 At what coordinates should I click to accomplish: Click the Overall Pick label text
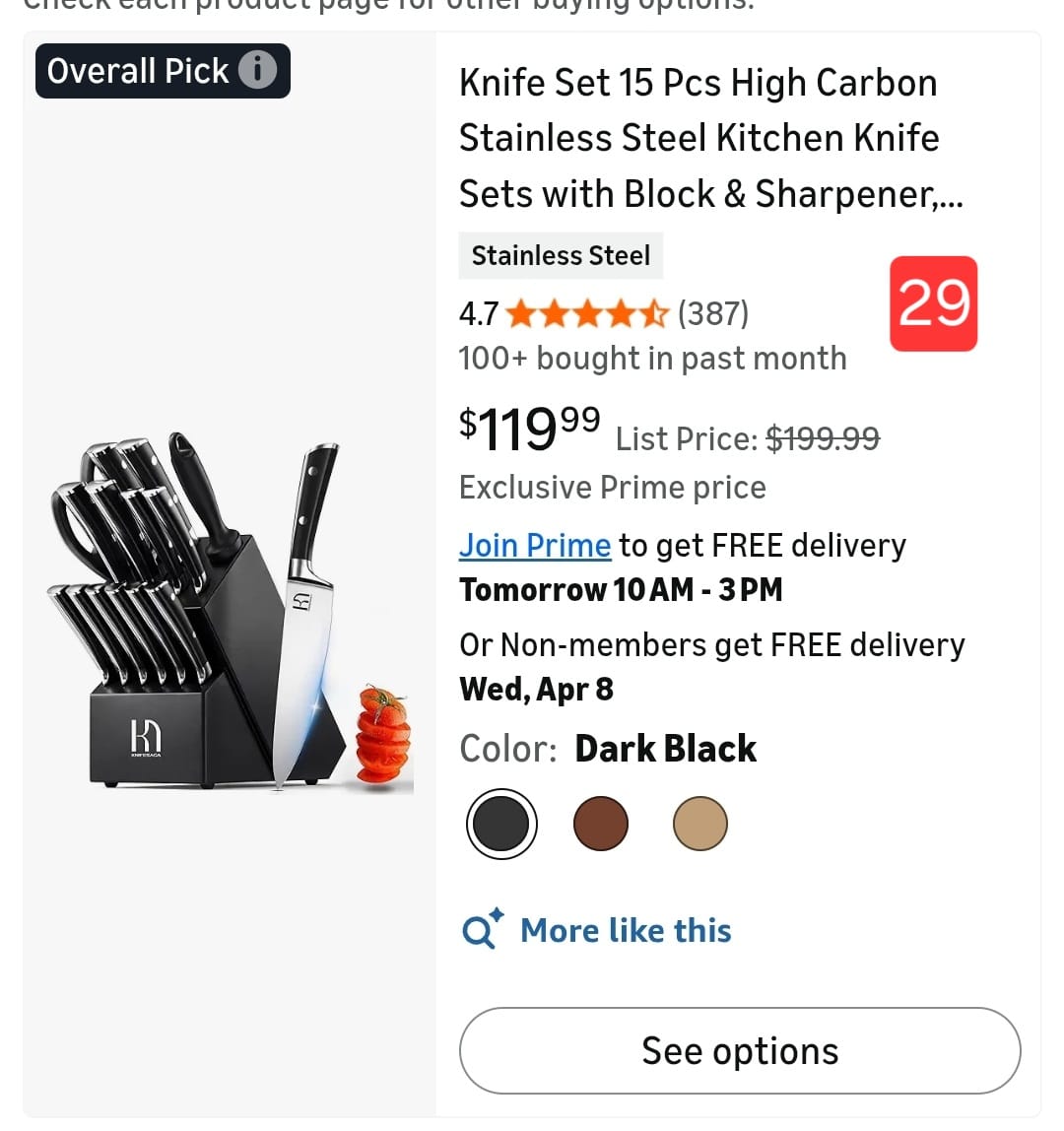(138, 71)
